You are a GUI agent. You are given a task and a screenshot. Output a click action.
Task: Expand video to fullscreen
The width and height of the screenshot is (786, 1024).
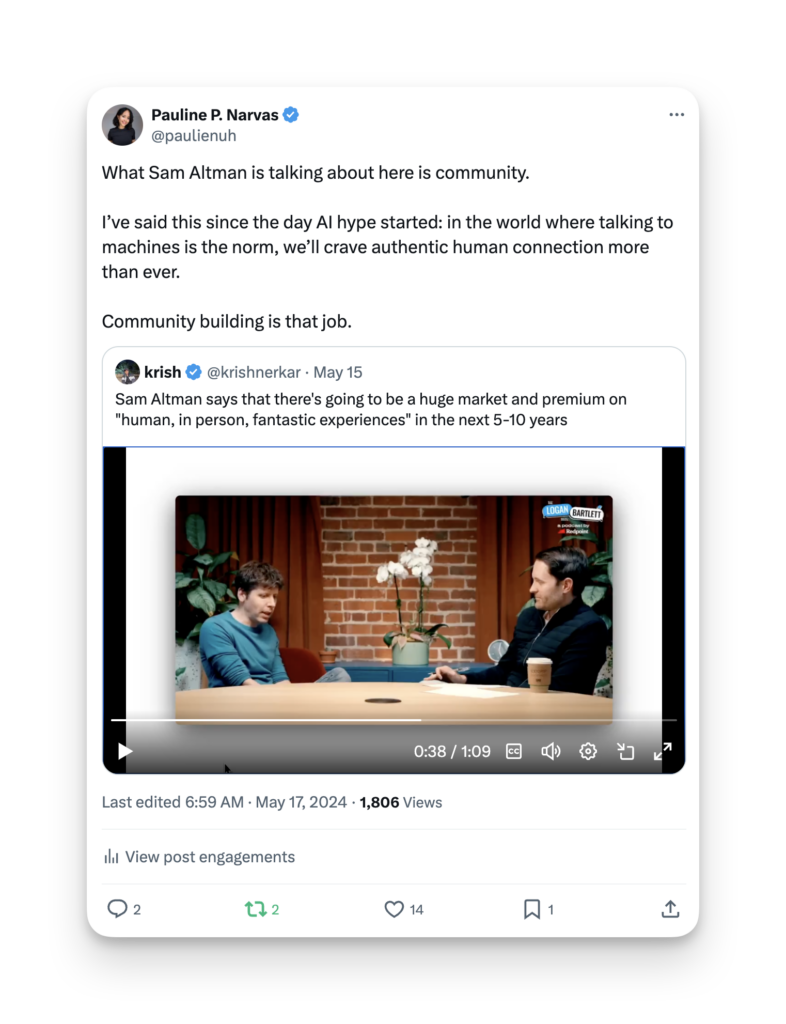(662, 751)
